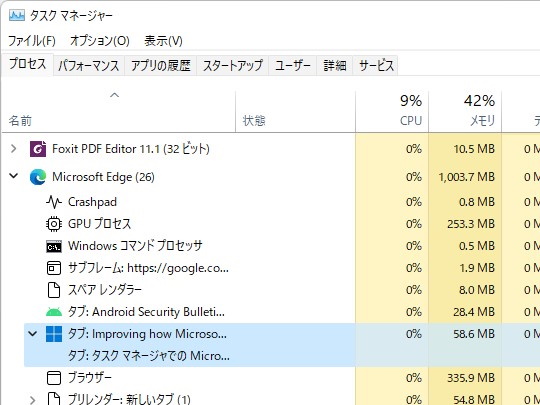Viewport: 540px width, 405px height.
Task: Click the 1,003.7 MB memory value
Action: (x=467, y=177)
